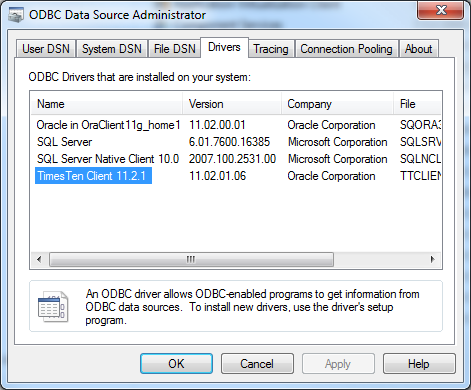The height and width of the screenshot is (390, 471).
Task: Open the System DSN tab
Action: pos(112,49)
